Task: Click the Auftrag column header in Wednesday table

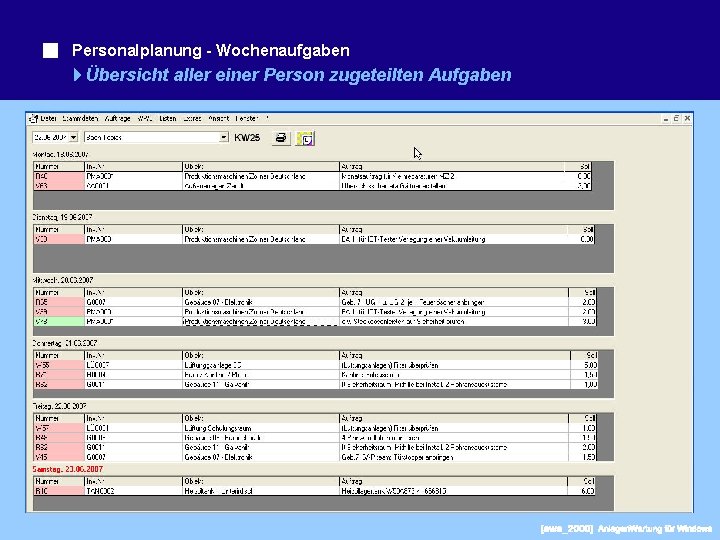Action: pos(454,292)
